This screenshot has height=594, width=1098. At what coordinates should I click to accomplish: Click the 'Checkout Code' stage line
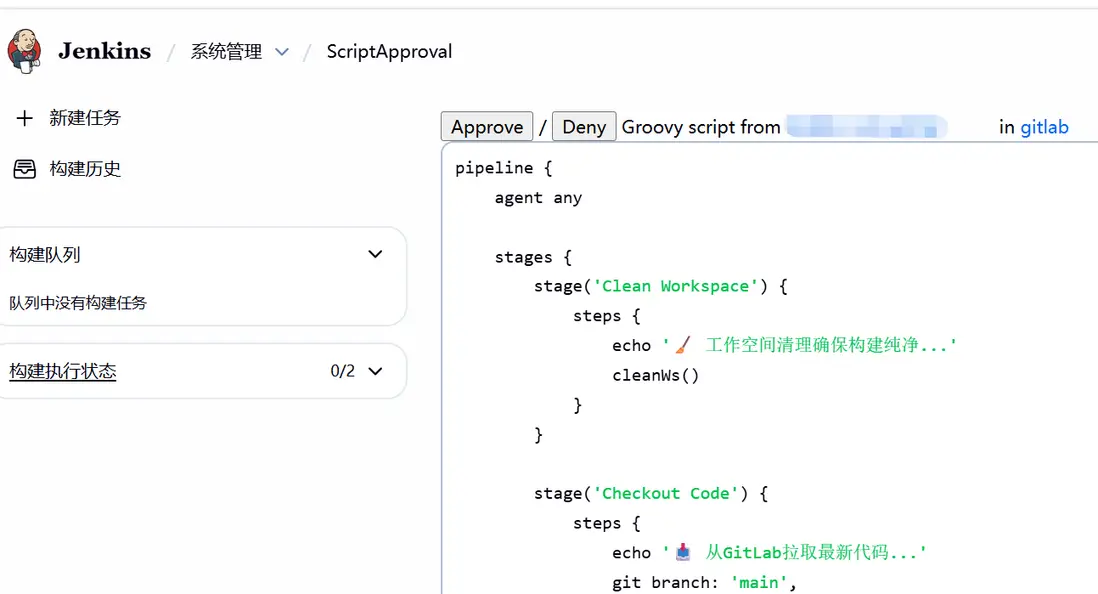[x=651, y=494]
